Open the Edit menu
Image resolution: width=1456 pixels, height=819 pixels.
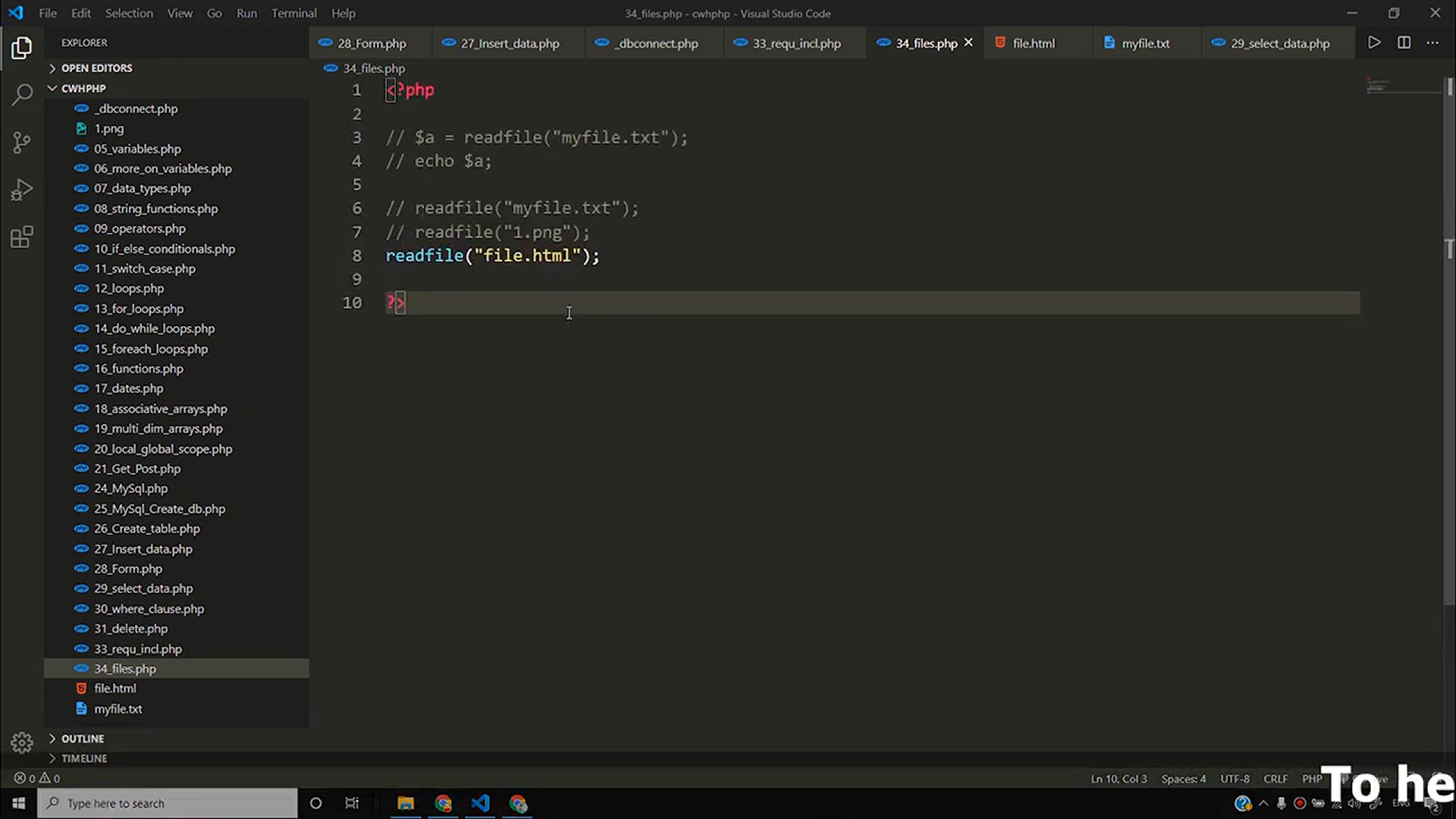[x=81, y=13]
